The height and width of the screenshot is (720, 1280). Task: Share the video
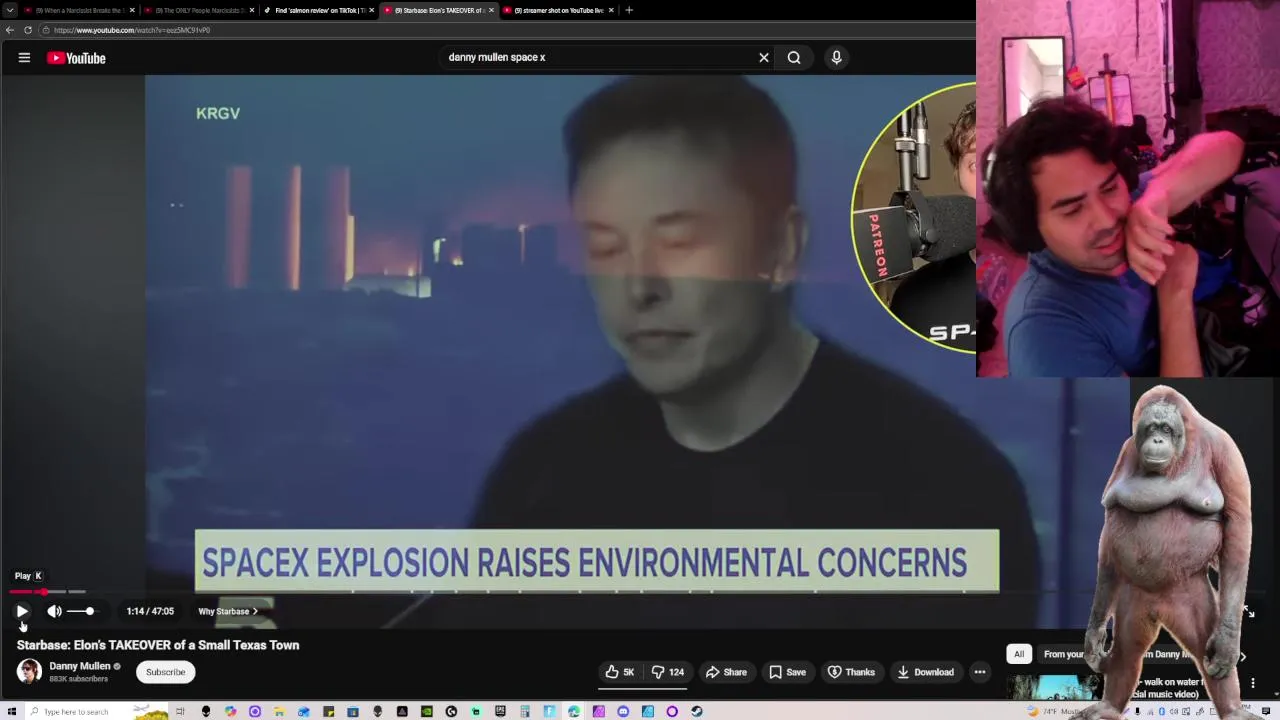click(x=726, y=672)
